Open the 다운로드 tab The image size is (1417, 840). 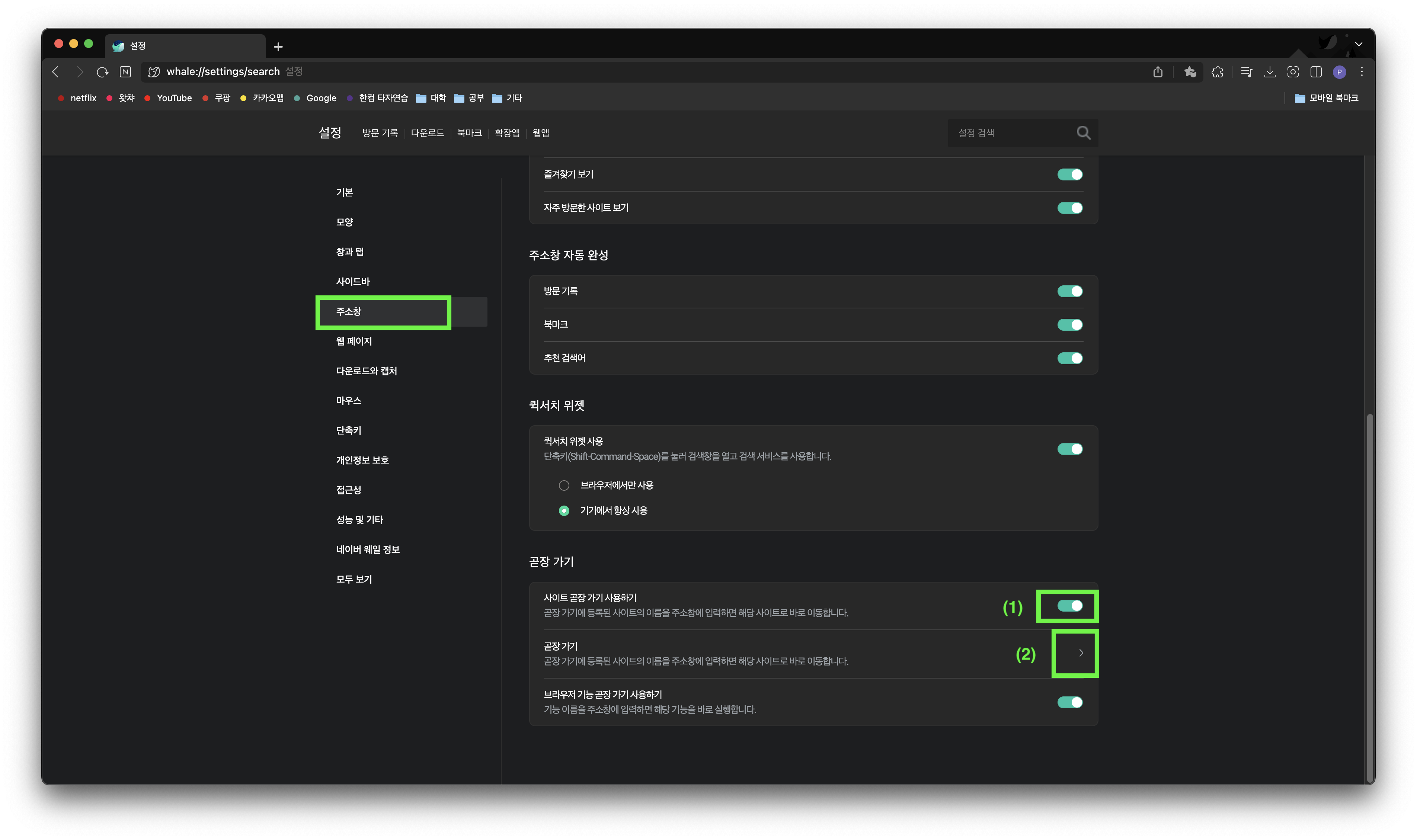(428, 132)
